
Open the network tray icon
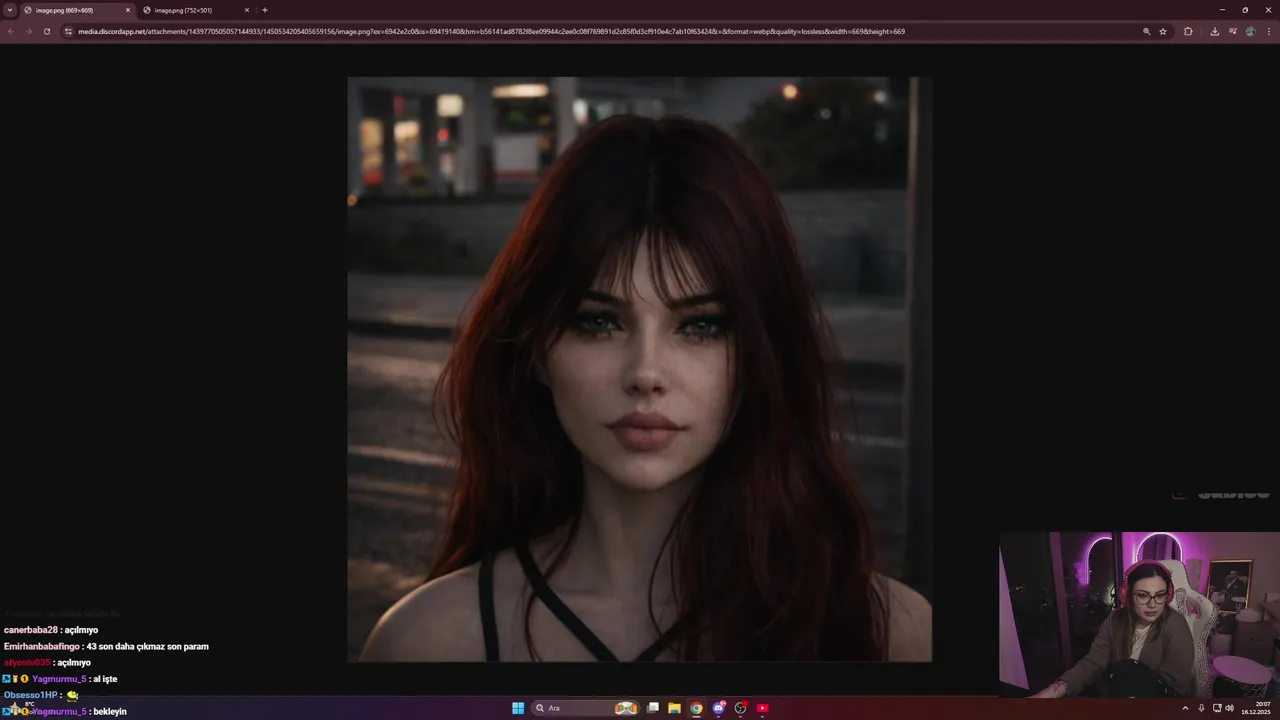1216,708
